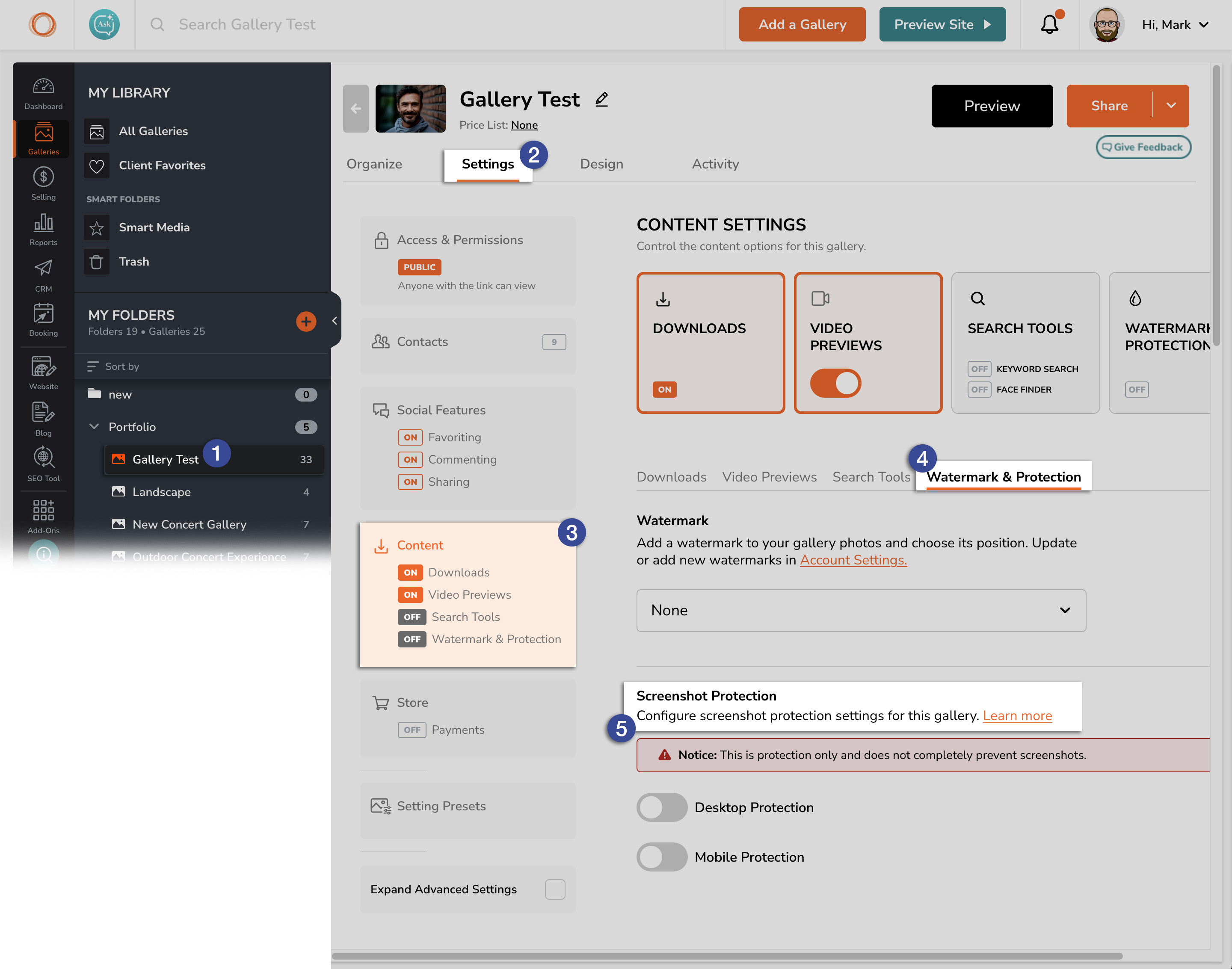This screenshot has width=1232, height=969.
Task: Collapse the Portfolio folder
Action: click(x=94, y=427)
